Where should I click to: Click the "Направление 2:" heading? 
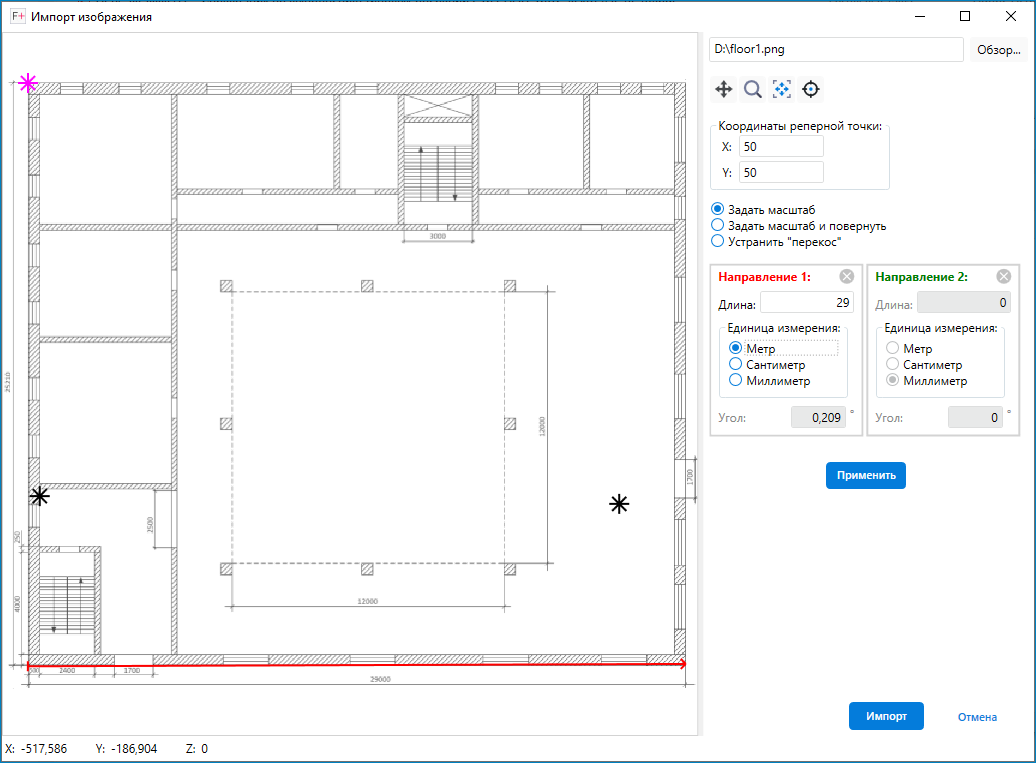(922, 277)
